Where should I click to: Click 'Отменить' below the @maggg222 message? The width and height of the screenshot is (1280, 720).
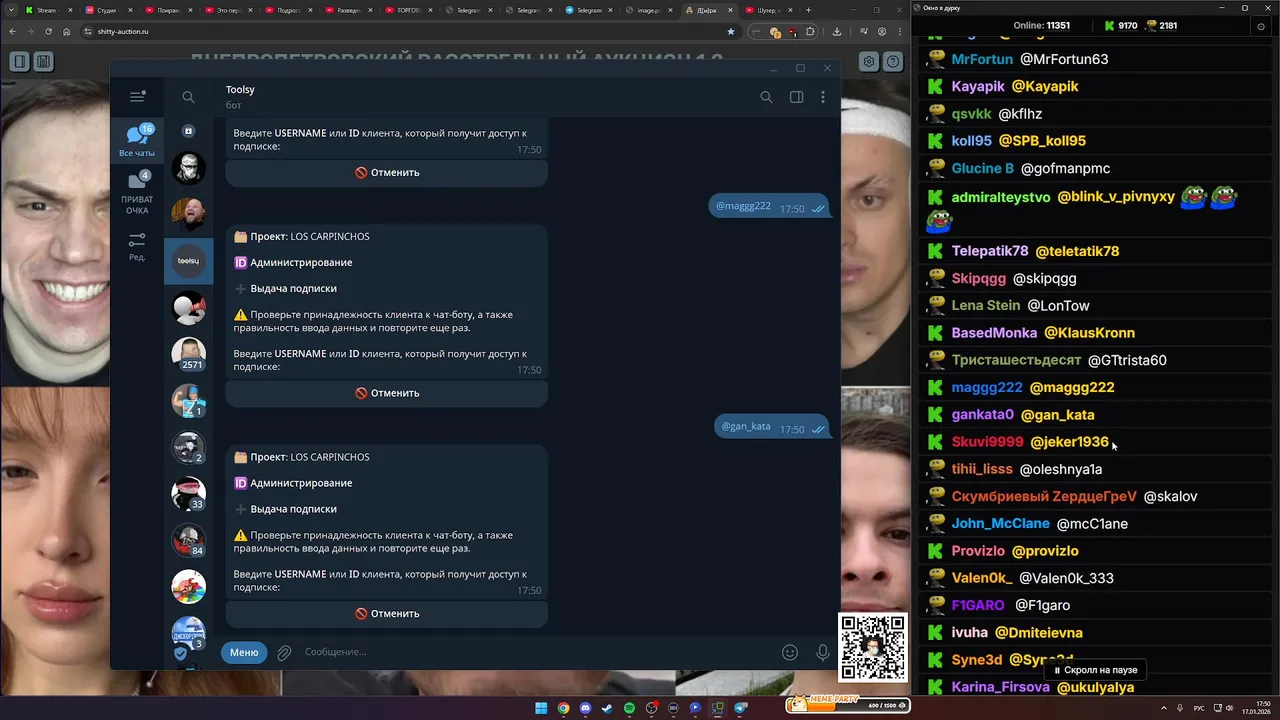click(387, 393)
